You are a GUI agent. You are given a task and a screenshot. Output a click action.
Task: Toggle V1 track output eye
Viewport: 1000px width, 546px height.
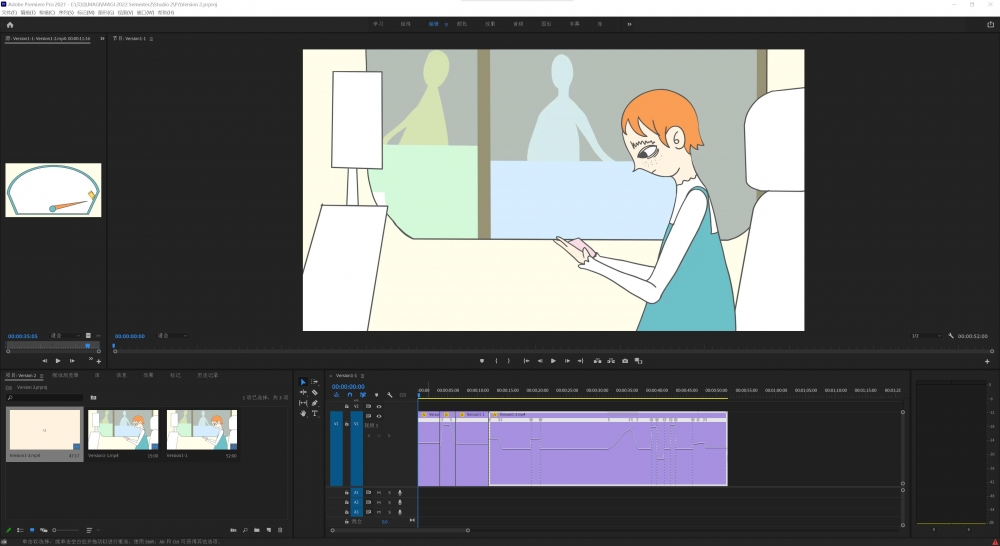click(379, 416)
